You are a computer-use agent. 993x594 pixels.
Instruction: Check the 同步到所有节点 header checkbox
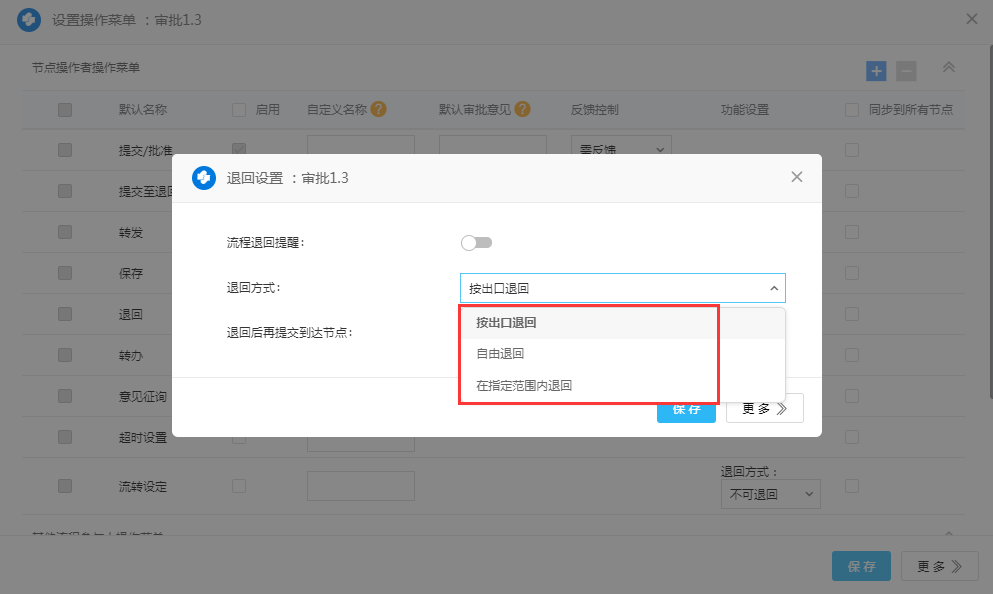coord(852,109)
